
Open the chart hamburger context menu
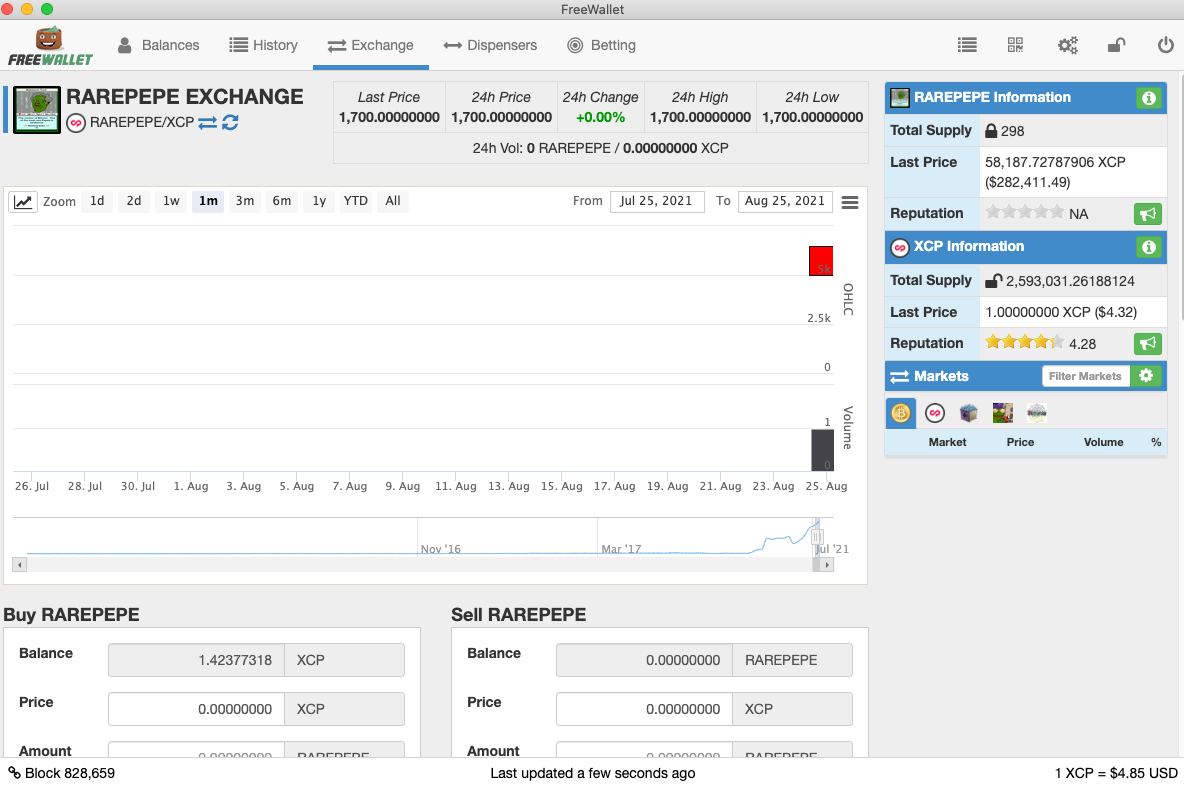(x=849, y=202)
